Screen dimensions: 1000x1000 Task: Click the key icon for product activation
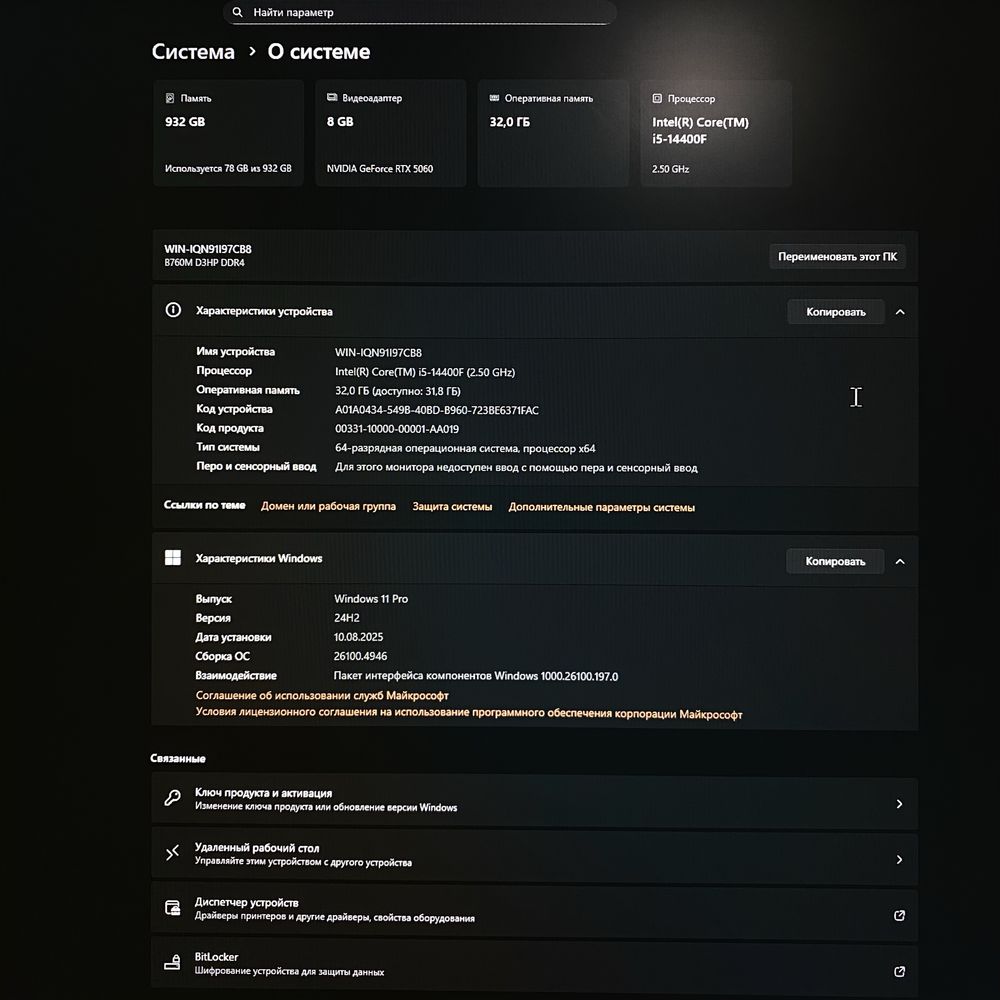click(172, 798)
